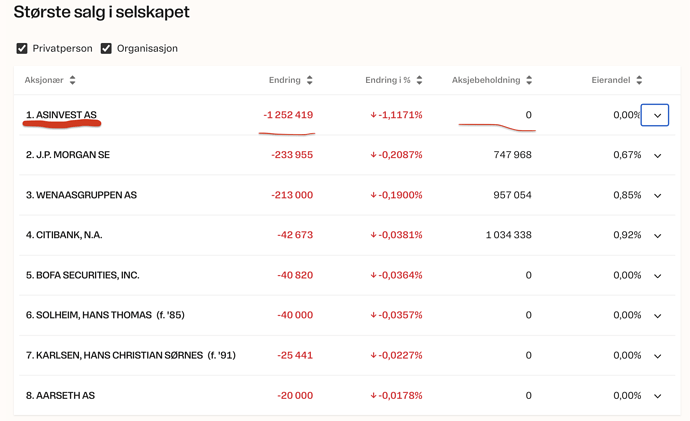This screenshot has height=421, width=690.
Task: Sort by Endring i % sort icon
Action: [419, 80]
